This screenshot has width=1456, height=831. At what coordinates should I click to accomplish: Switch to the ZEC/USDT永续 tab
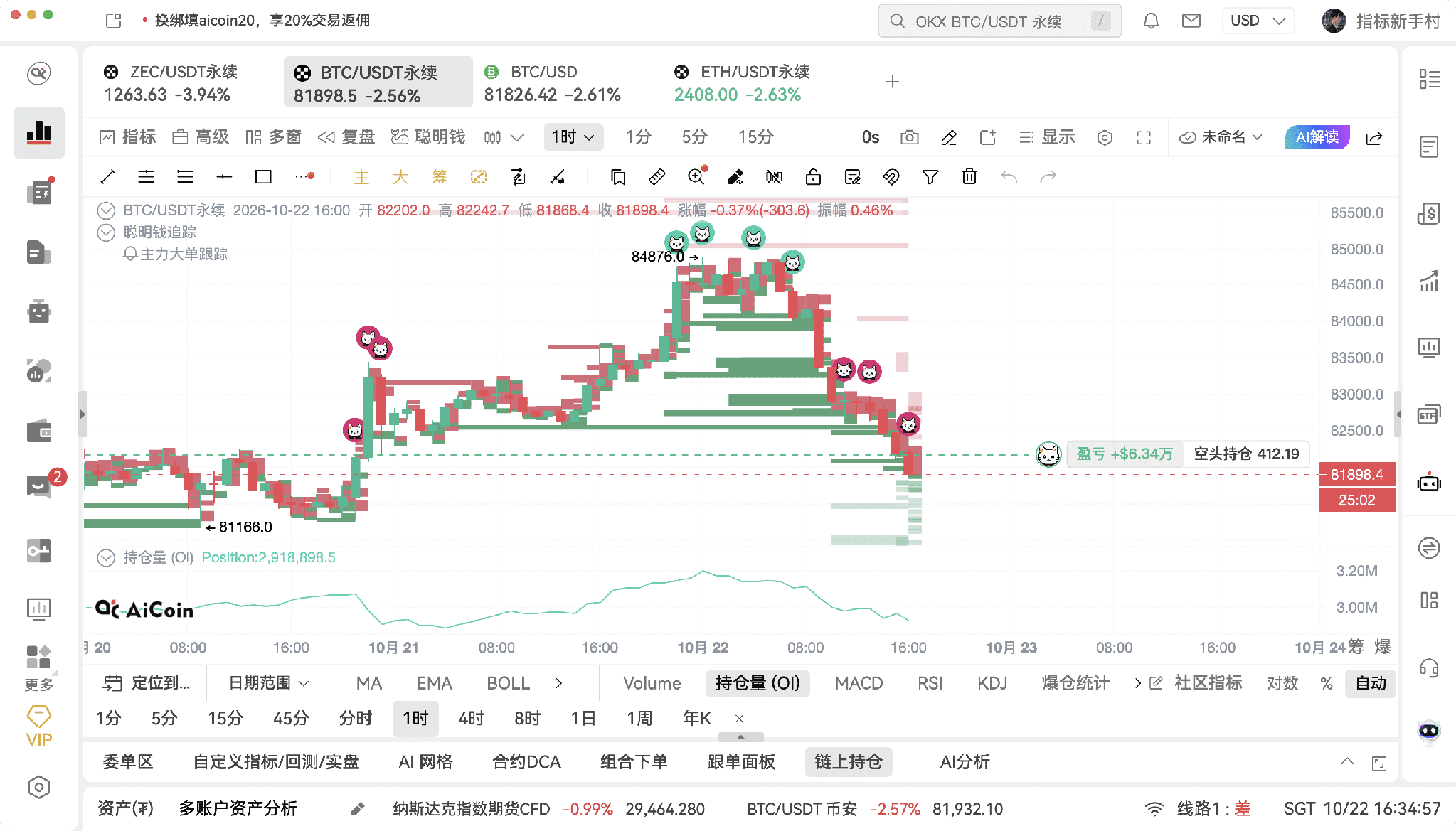coord(171,82)
